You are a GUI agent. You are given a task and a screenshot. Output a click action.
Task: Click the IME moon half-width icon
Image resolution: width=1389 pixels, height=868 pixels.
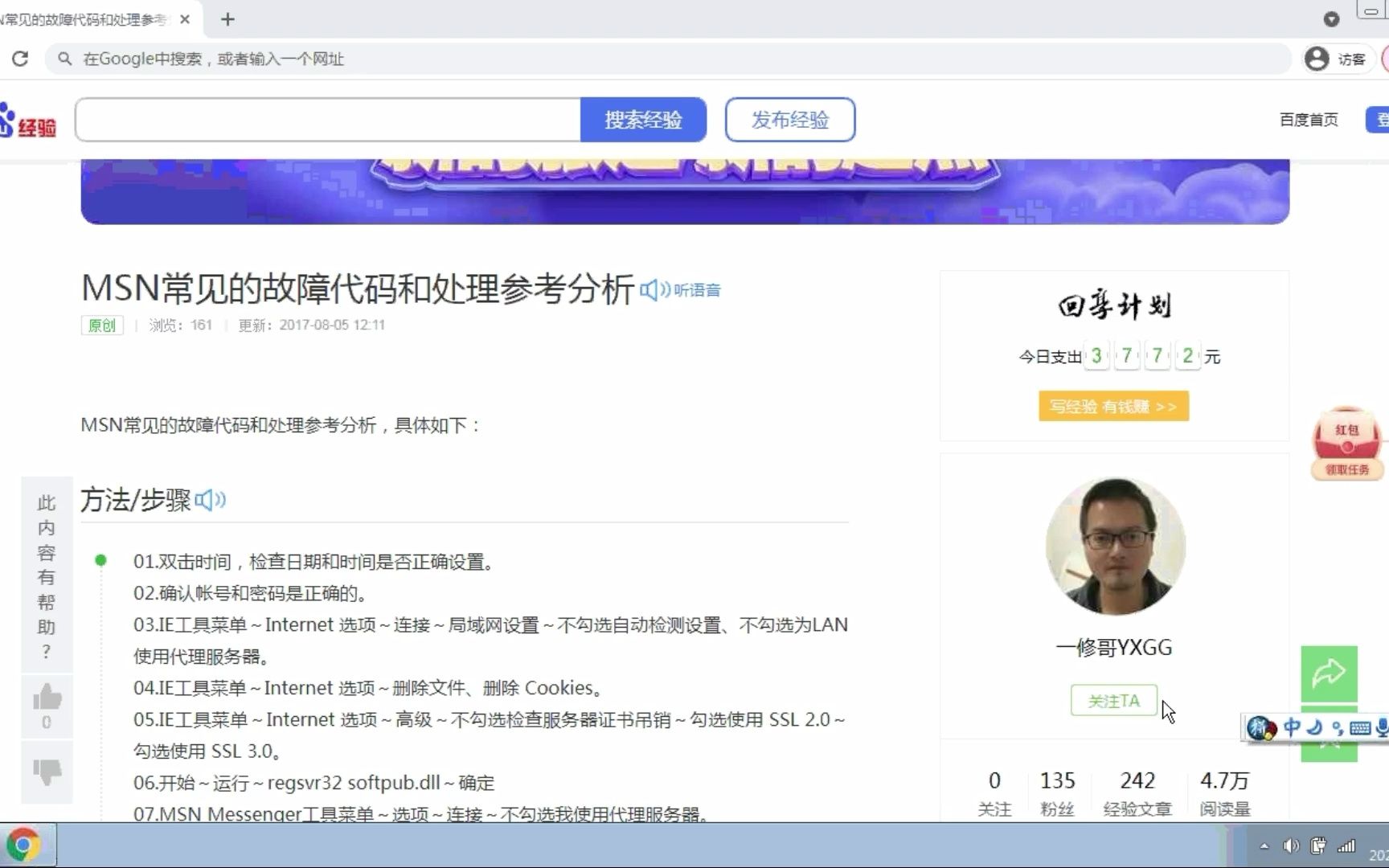coord(1314,727)
